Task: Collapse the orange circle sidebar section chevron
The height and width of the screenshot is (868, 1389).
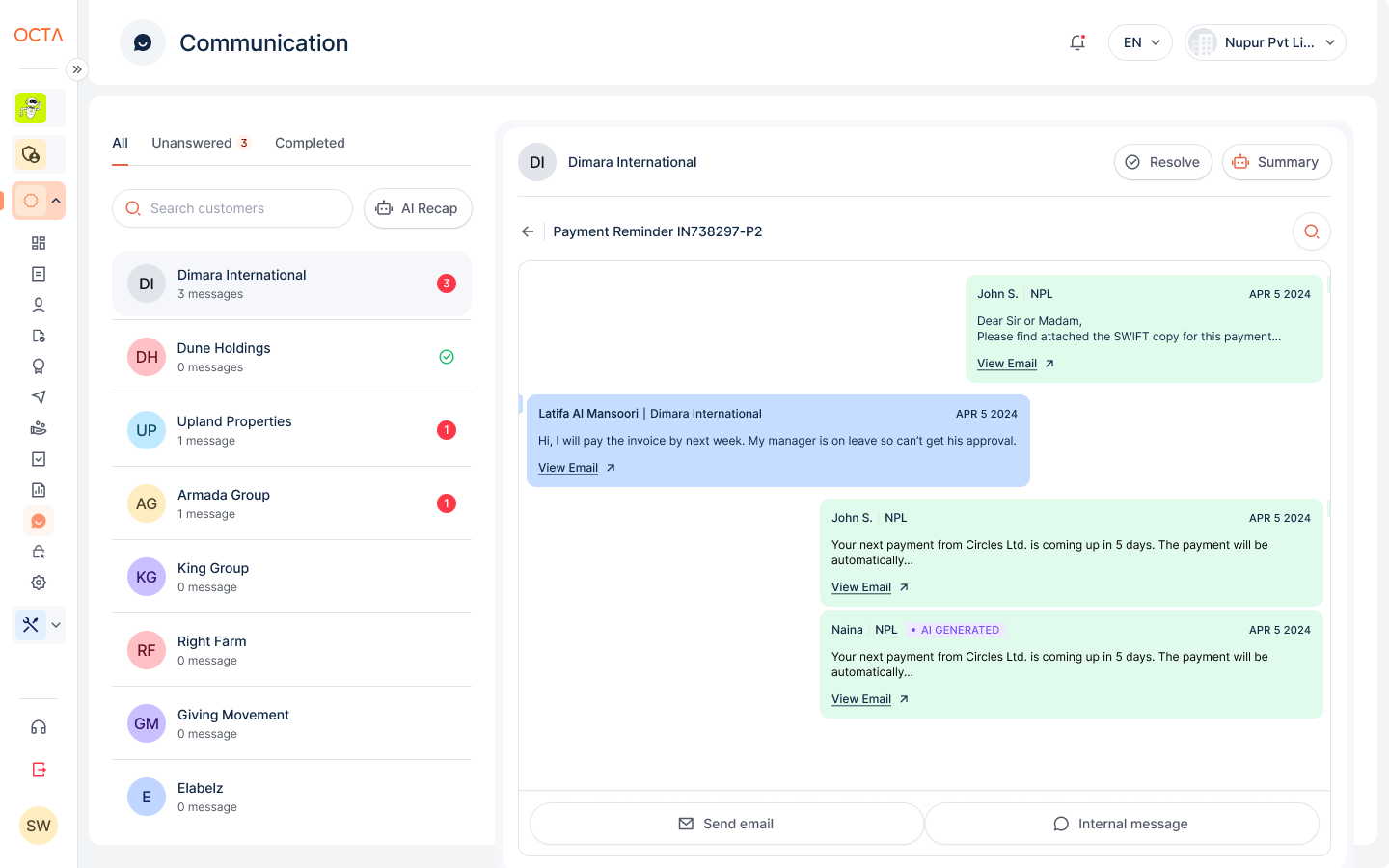Action: tap(56, 201)
